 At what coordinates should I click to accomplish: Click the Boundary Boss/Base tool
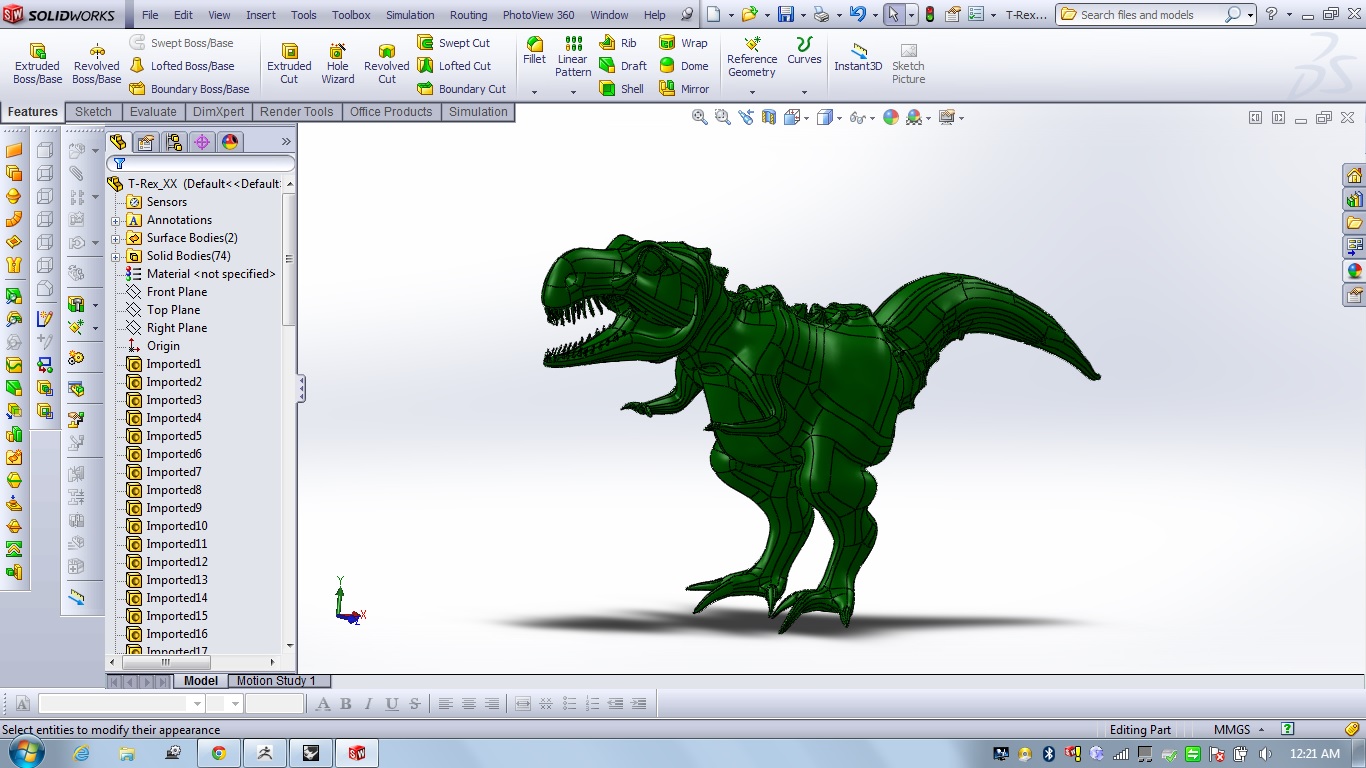189,89
